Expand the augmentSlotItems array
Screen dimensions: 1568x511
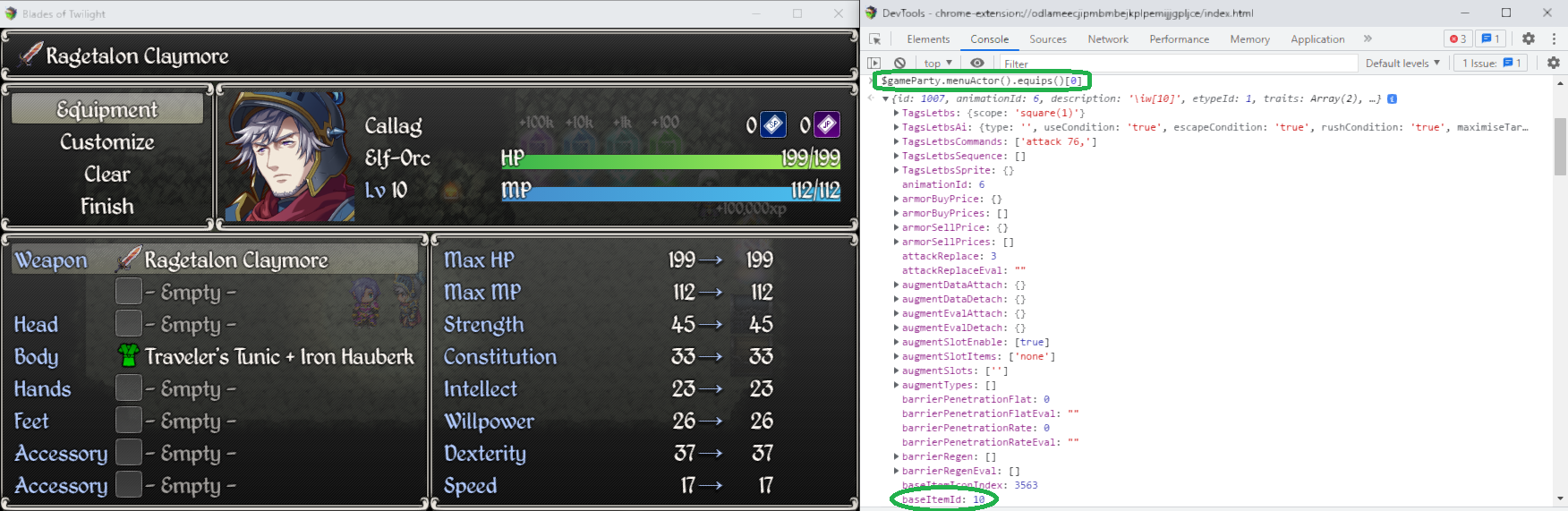tap(896, 357)
